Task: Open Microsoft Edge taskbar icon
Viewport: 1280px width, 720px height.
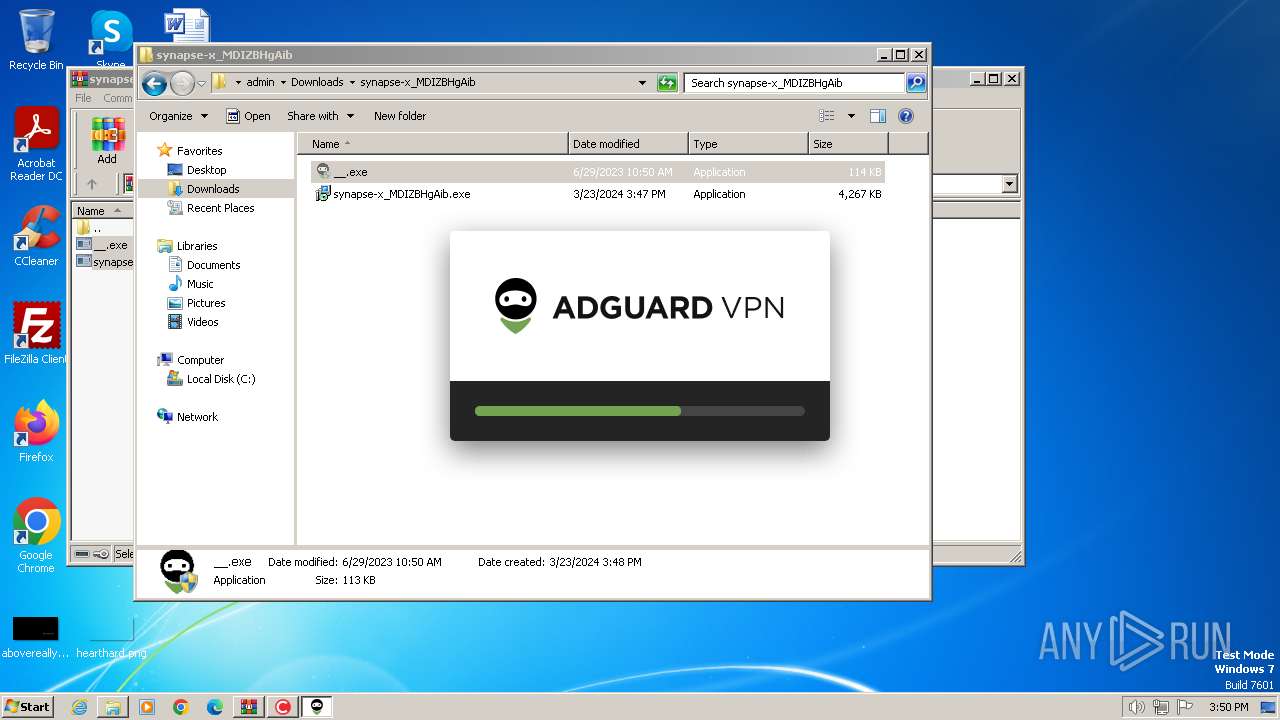Action: 215,707
